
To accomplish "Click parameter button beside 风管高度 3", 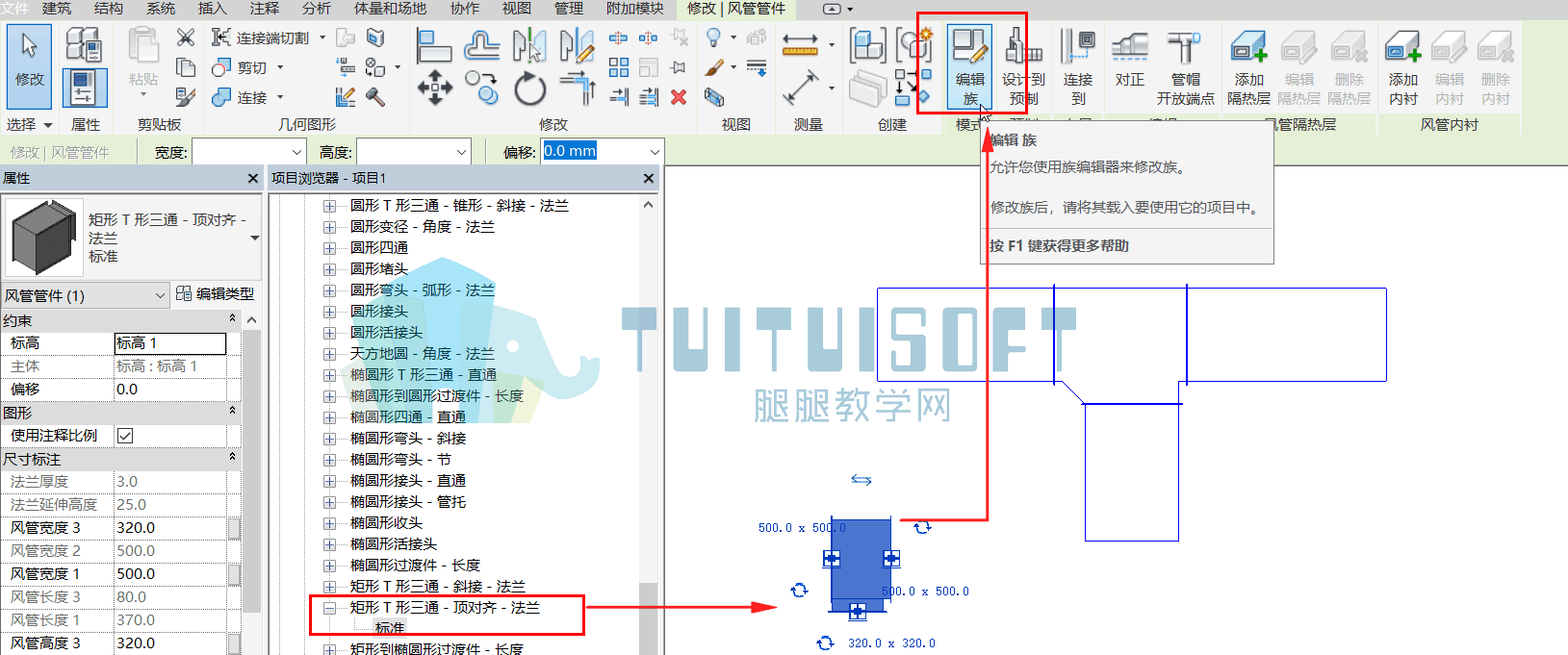I will [x=234, y=643].
